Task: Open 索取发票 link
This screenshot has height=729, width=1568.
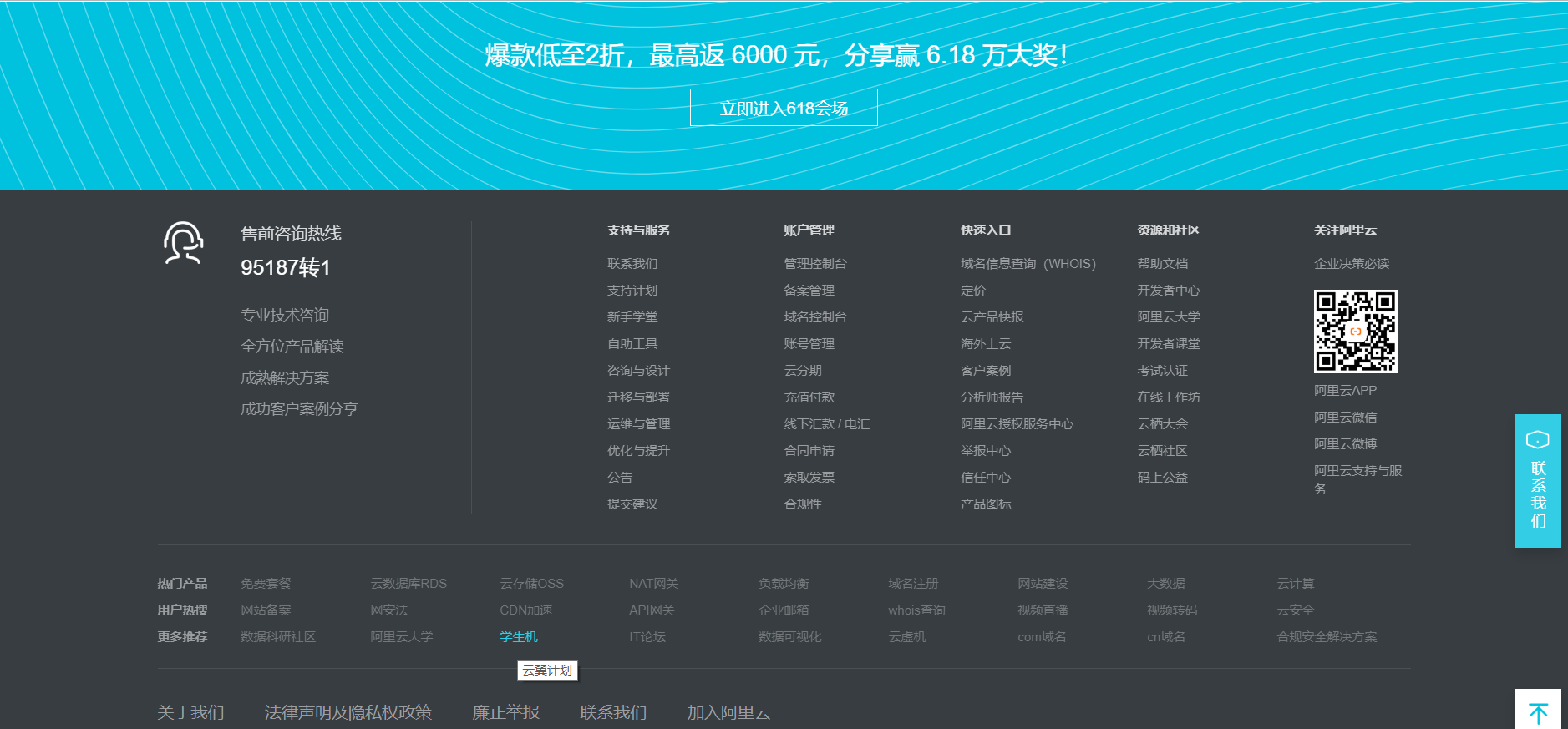Action: (809, 478)
